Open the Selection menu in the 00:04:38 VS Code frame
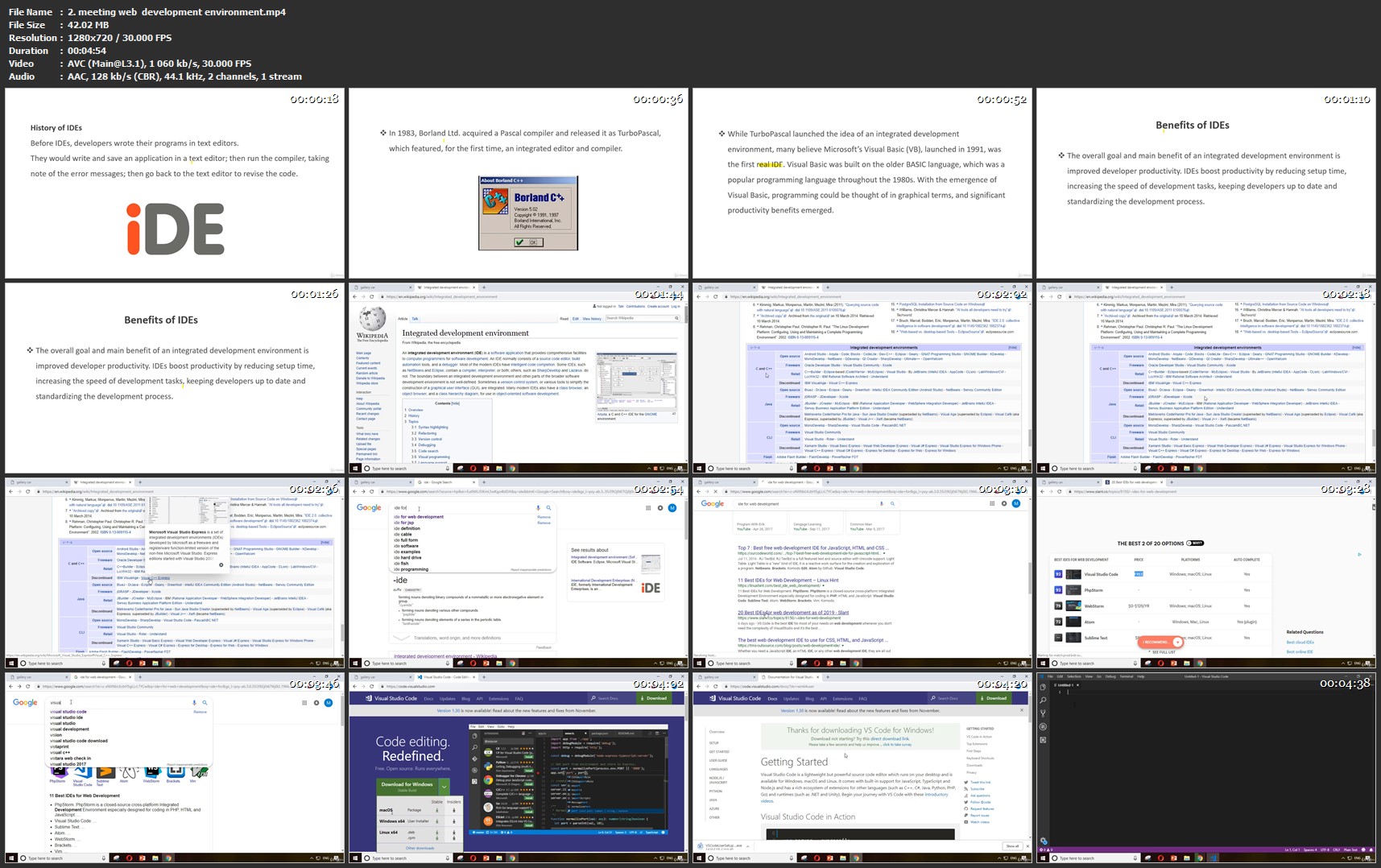Viewport: 1381px width, 868px height. 1073,676
